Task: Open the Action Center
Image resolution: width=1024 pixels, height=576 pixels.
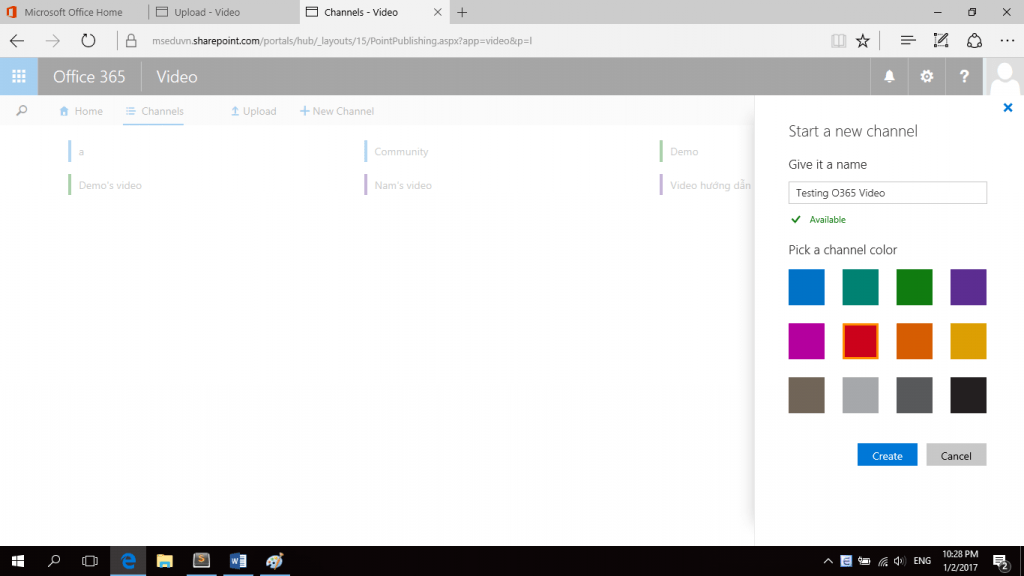Action: click(x=1000, y=561)
